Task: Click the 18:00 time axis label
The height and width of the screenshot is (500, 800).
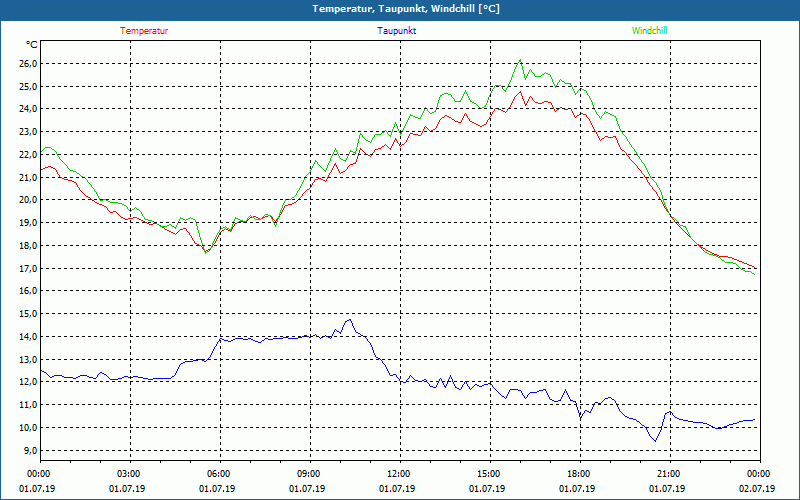Action: pos(580,474)
